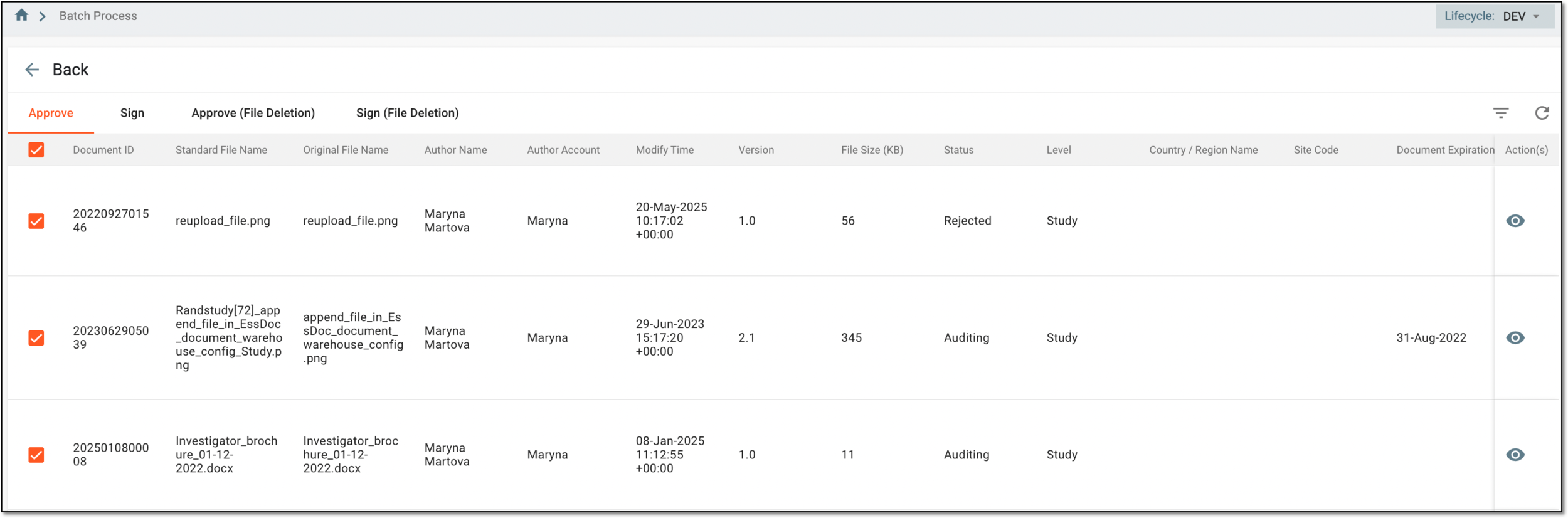Click the Country / Region Name column header
This screenshot has width=1568, height=518.
point(1204,150)
